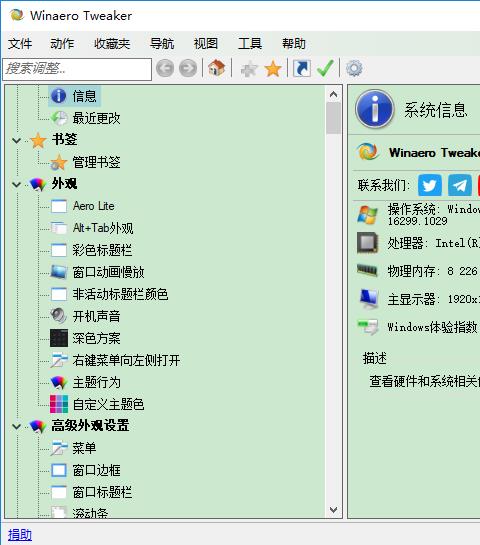This screenshot has height=545, width=480.
Task: Open the 文件 menu
Action: pyautogui.click(x=20, y=44)
